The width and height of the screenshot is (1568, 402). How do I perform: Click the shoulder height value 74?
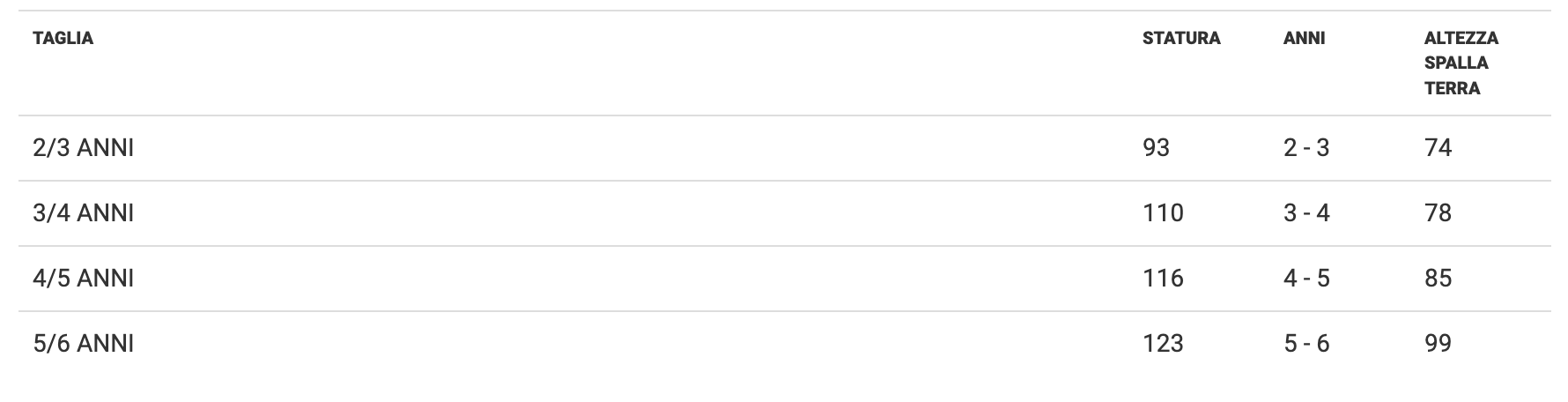pyautogui.click(x=1438, y=148)
